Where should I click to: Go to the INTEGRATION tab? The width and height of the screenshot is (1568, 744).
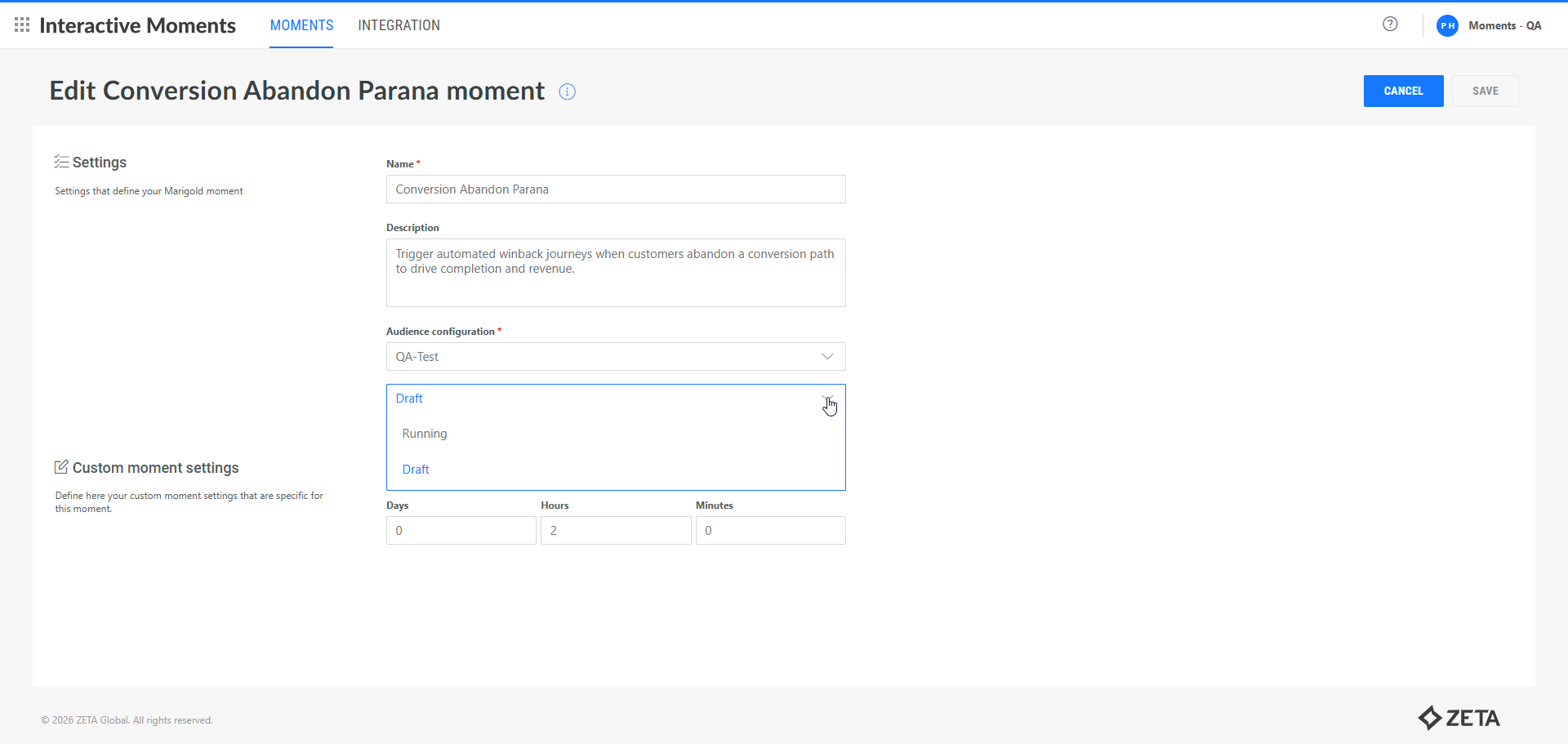point(399,25)
